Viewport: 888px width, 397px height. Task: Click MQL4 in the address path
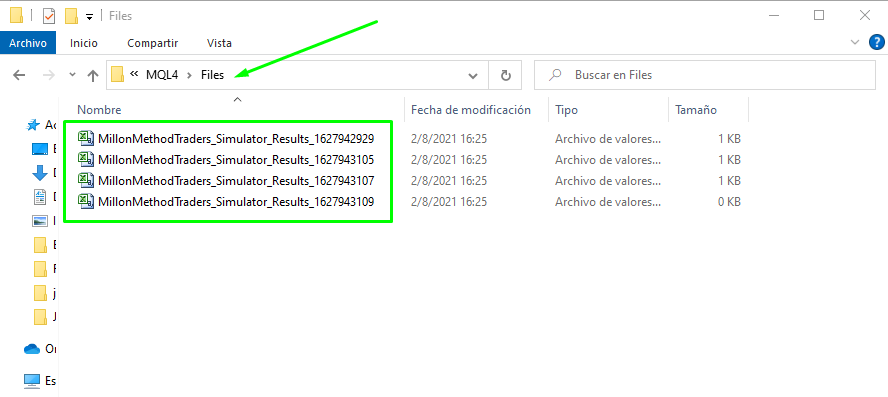click(162, 75)
